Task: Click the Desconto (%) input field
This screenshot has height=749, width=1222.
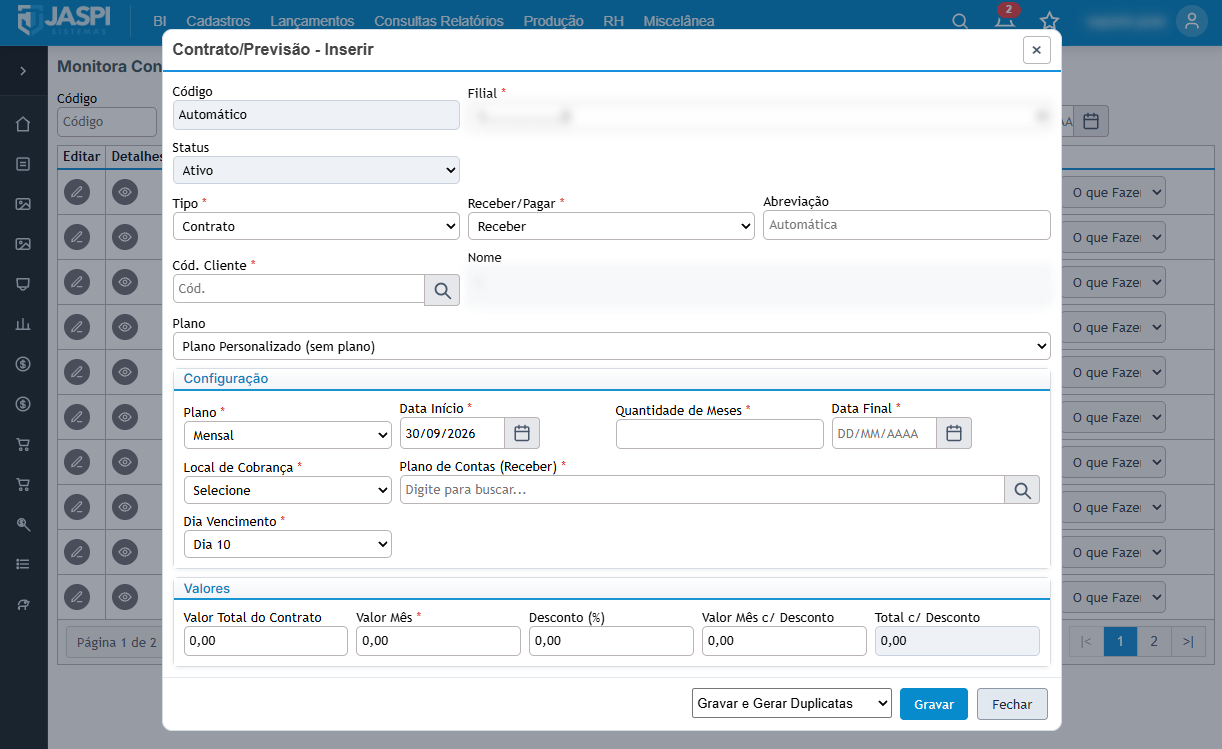Action: pyautogui.click(x=611, y=641)
